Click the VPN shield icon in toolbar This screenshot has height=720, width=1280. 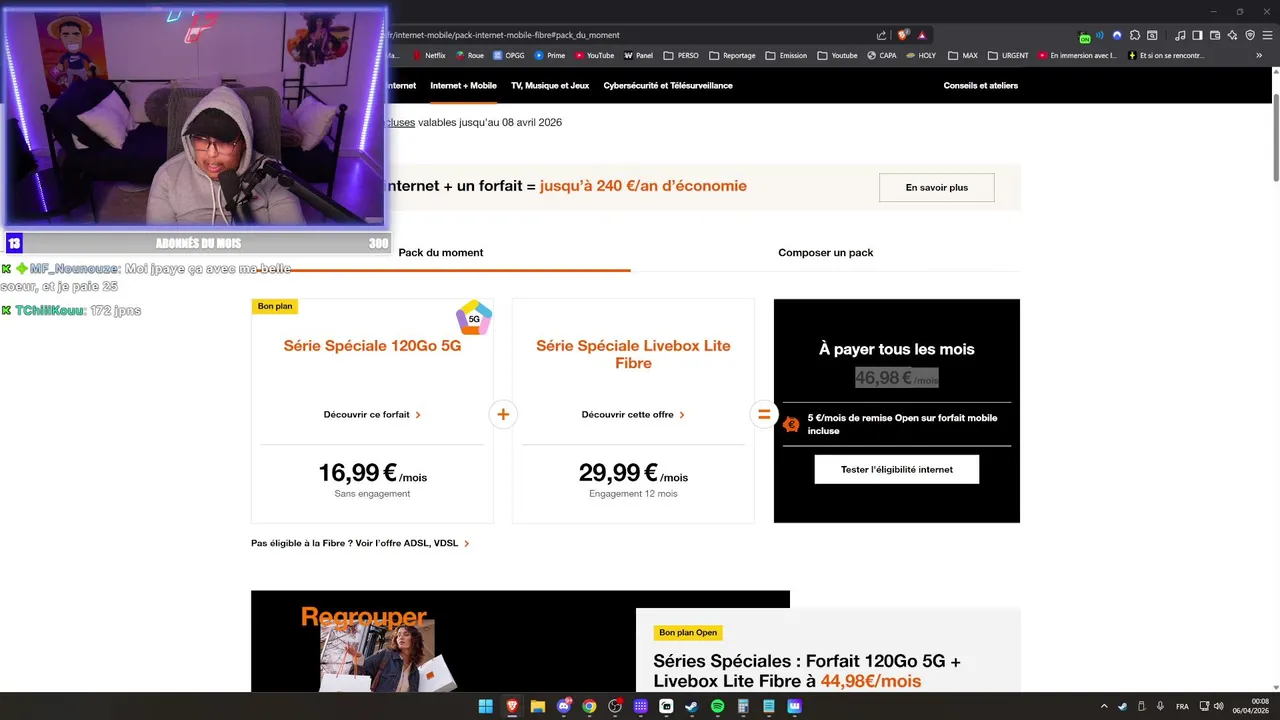(x=1250, y=35)
